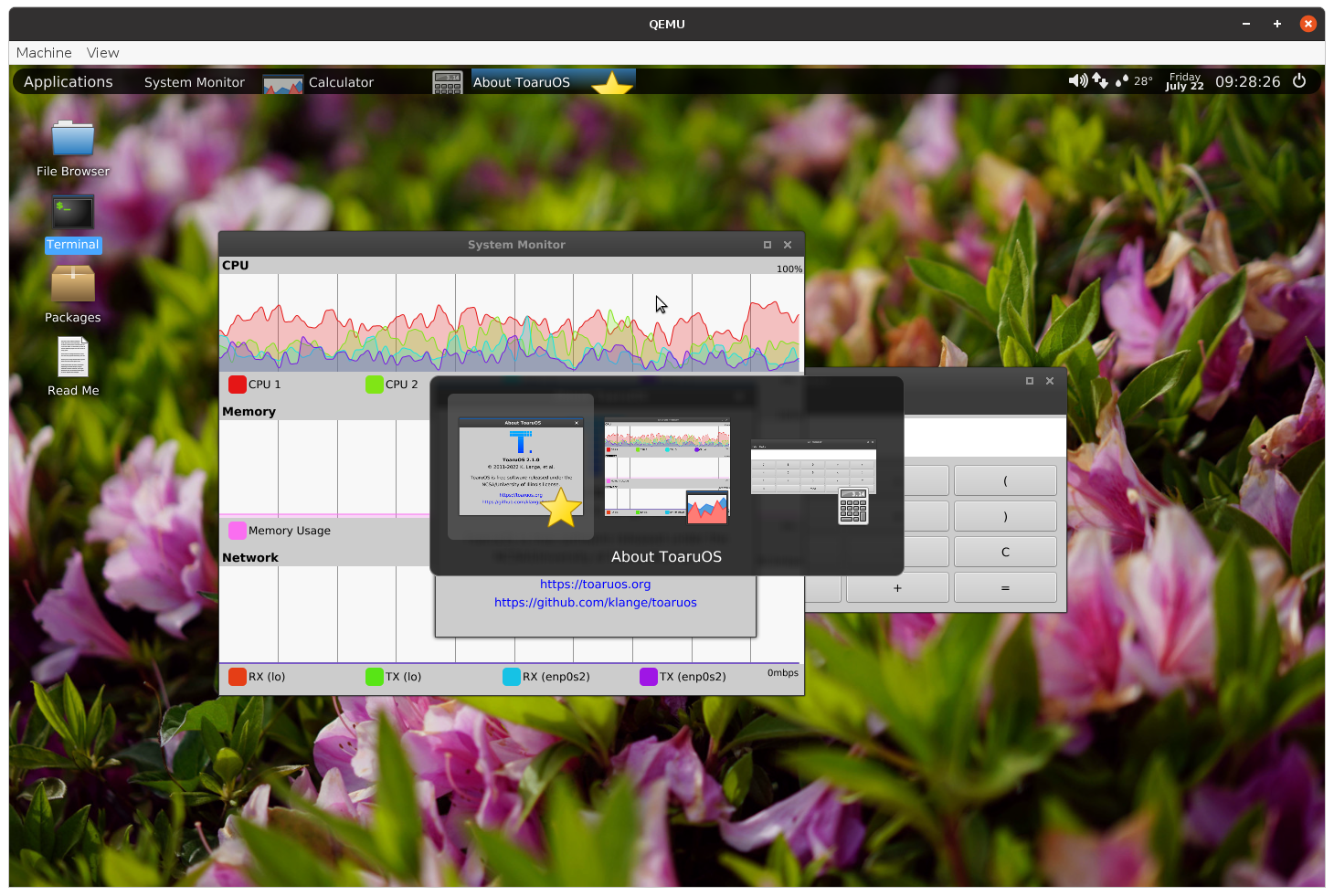The image size is (1334, 896).
Task: Open the Applications menu
Action: pos(69,82)
